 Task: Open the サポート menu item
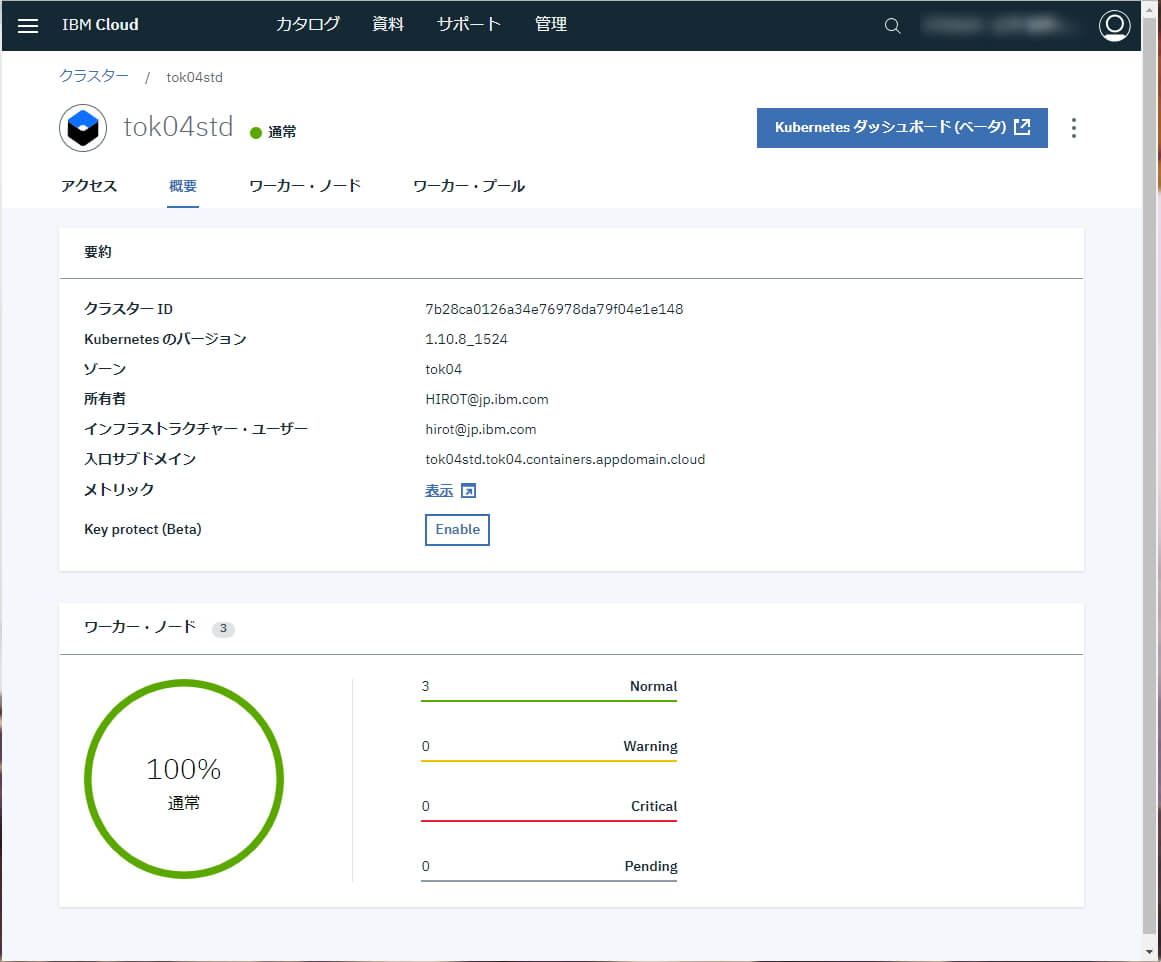click(x=469, y=24)
